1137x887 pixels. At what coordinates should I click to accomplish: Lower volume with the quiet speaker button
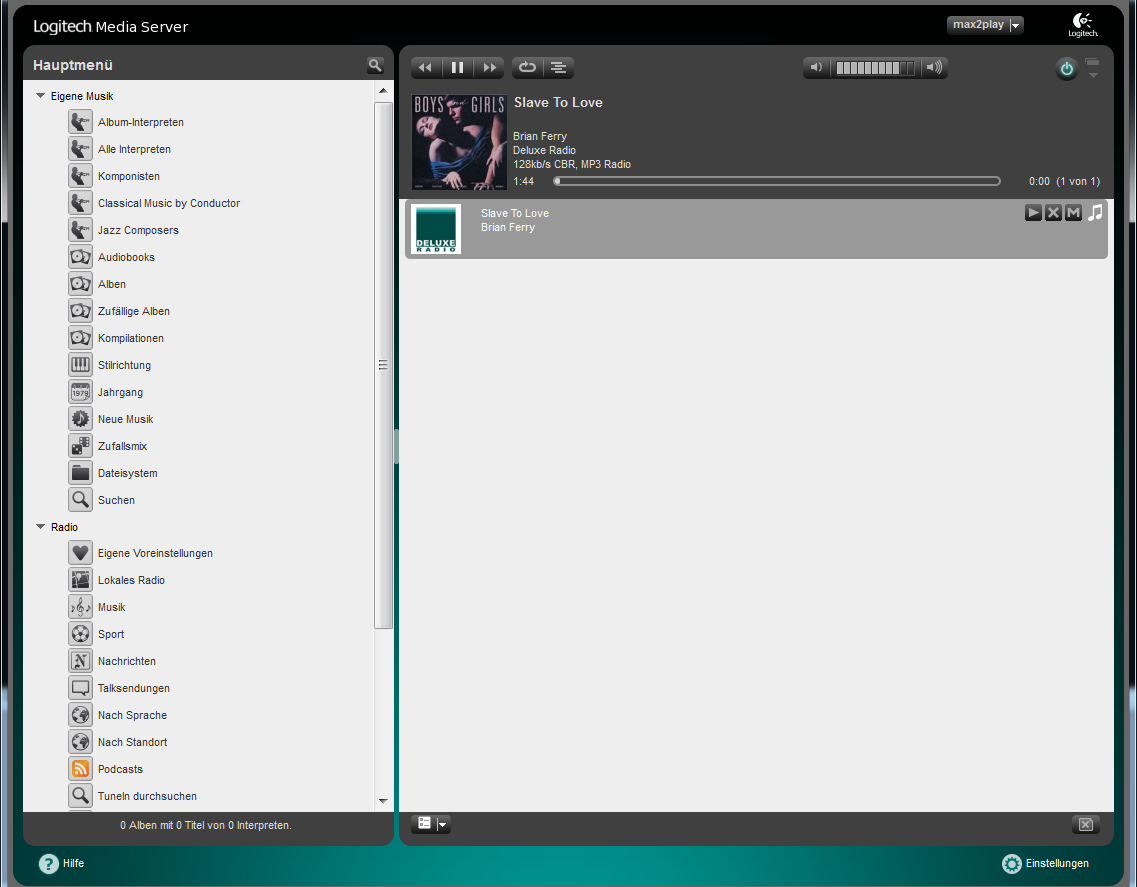click(816, 67)
